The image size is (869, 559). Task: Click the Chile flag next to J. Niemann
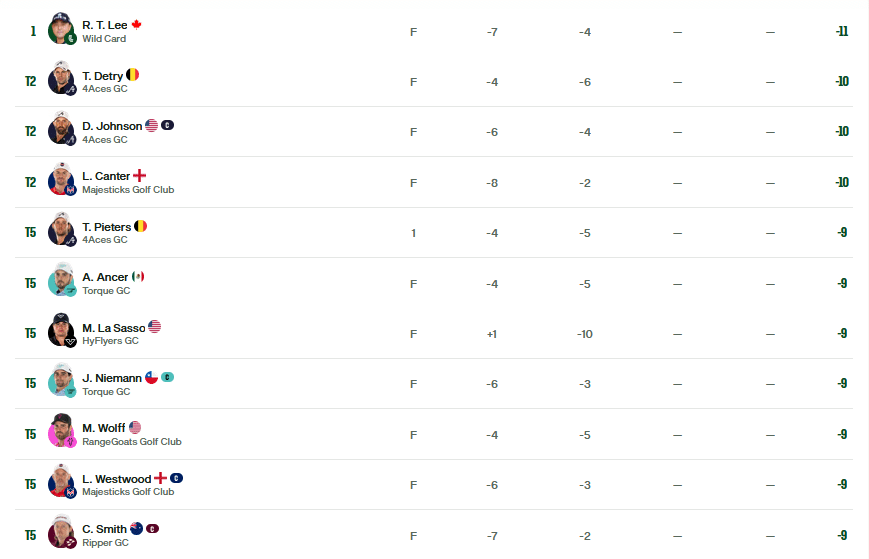[x=151, y=377]
